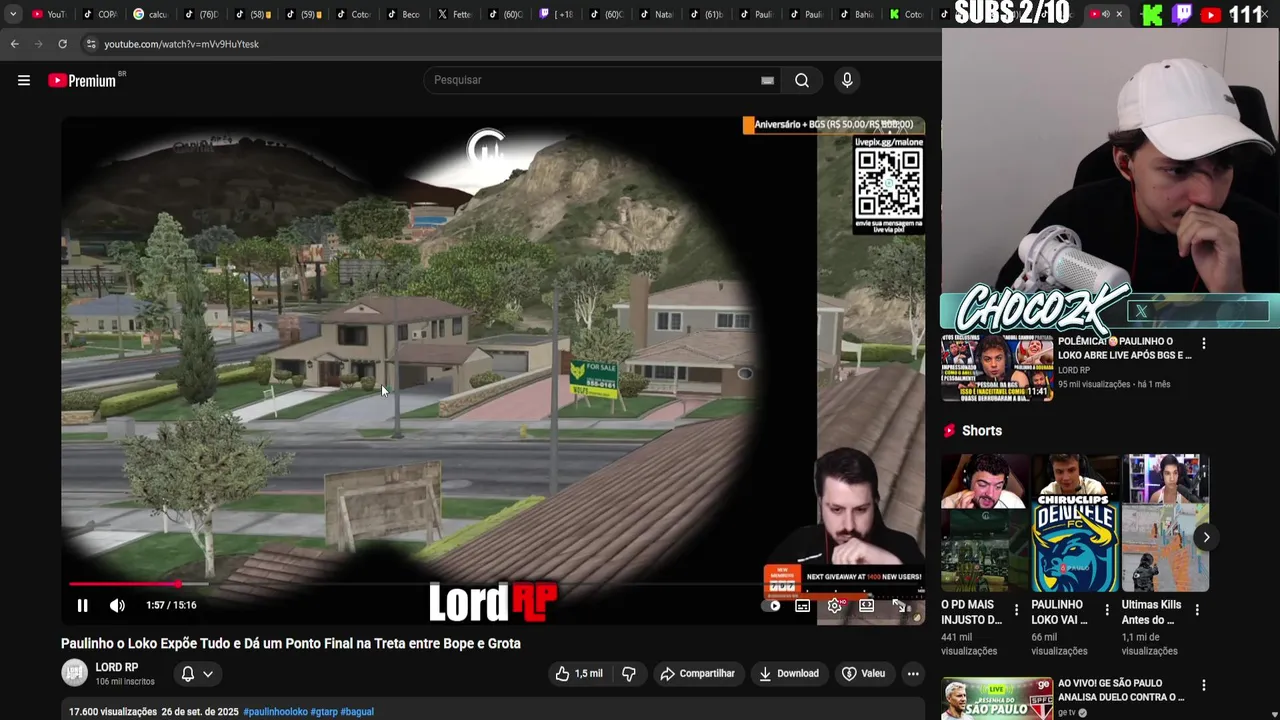
Task: Click the search magnifier button
Action: click(x=802, y=80)
